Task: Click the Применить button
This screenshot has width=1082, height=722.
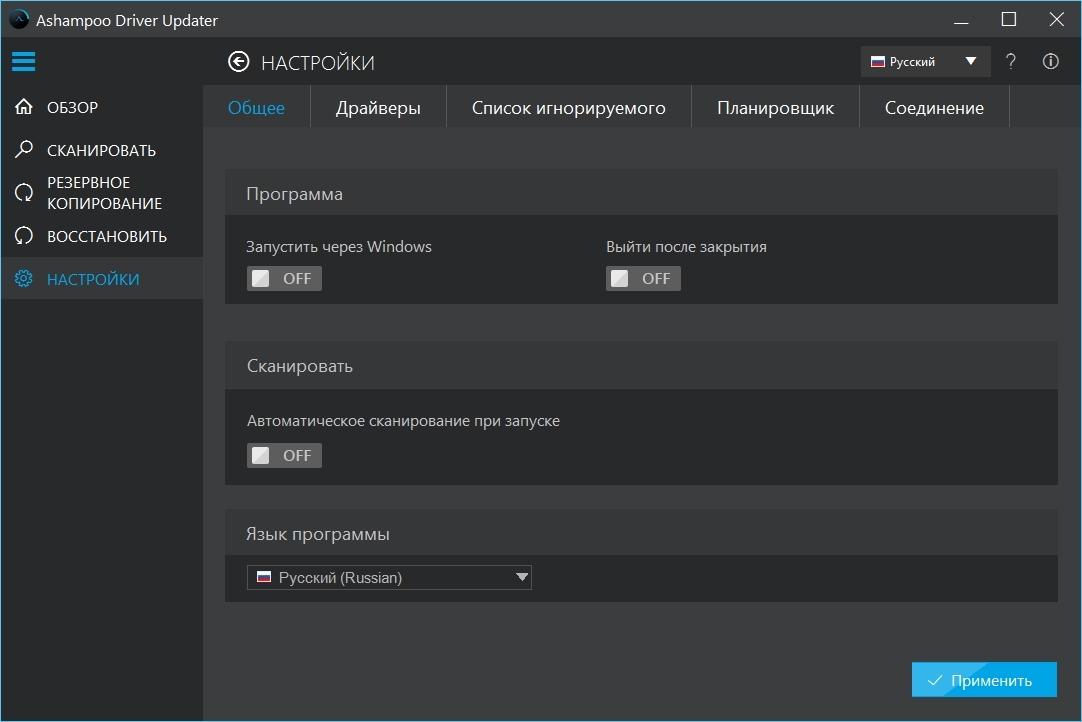Action: (x=984, y=680)
